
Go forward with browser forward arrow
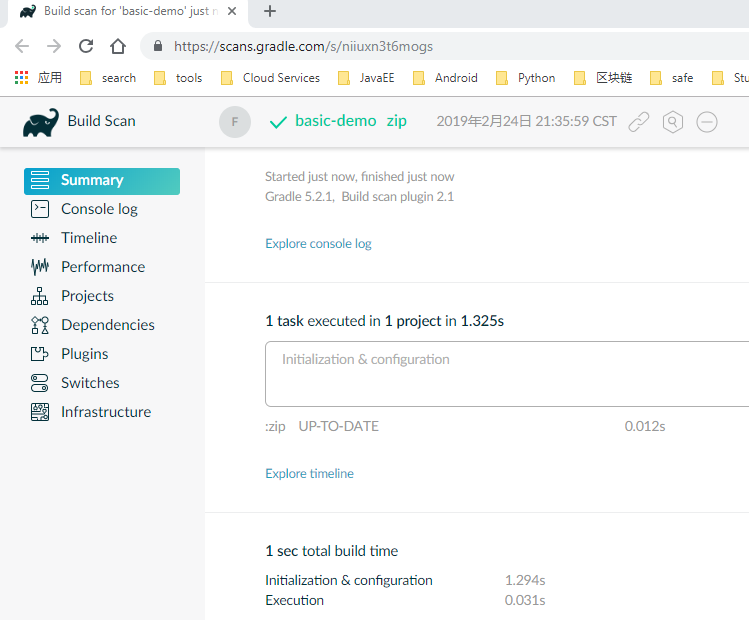[x=54, y=46]
